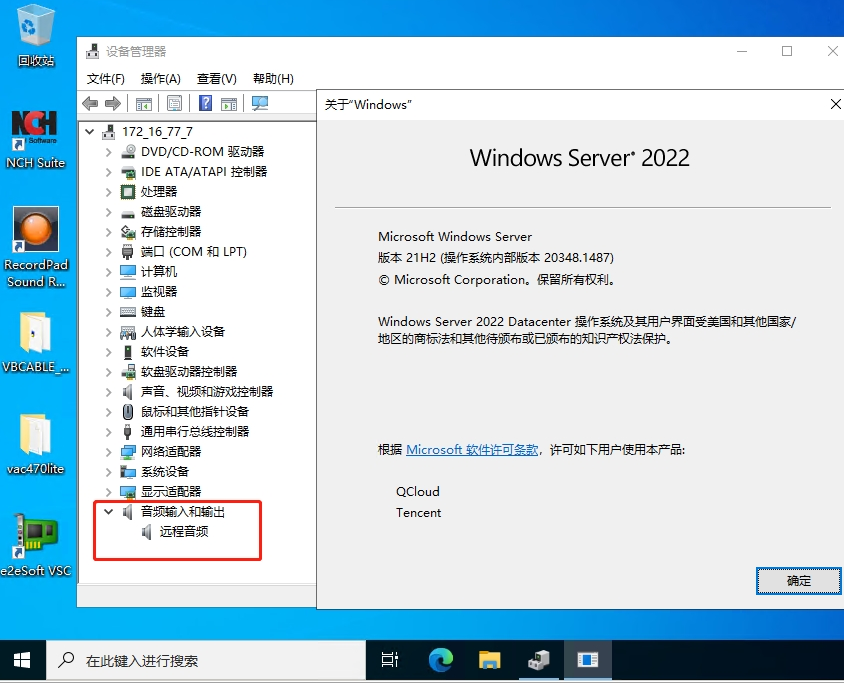Click the taskbar search box

206,660
